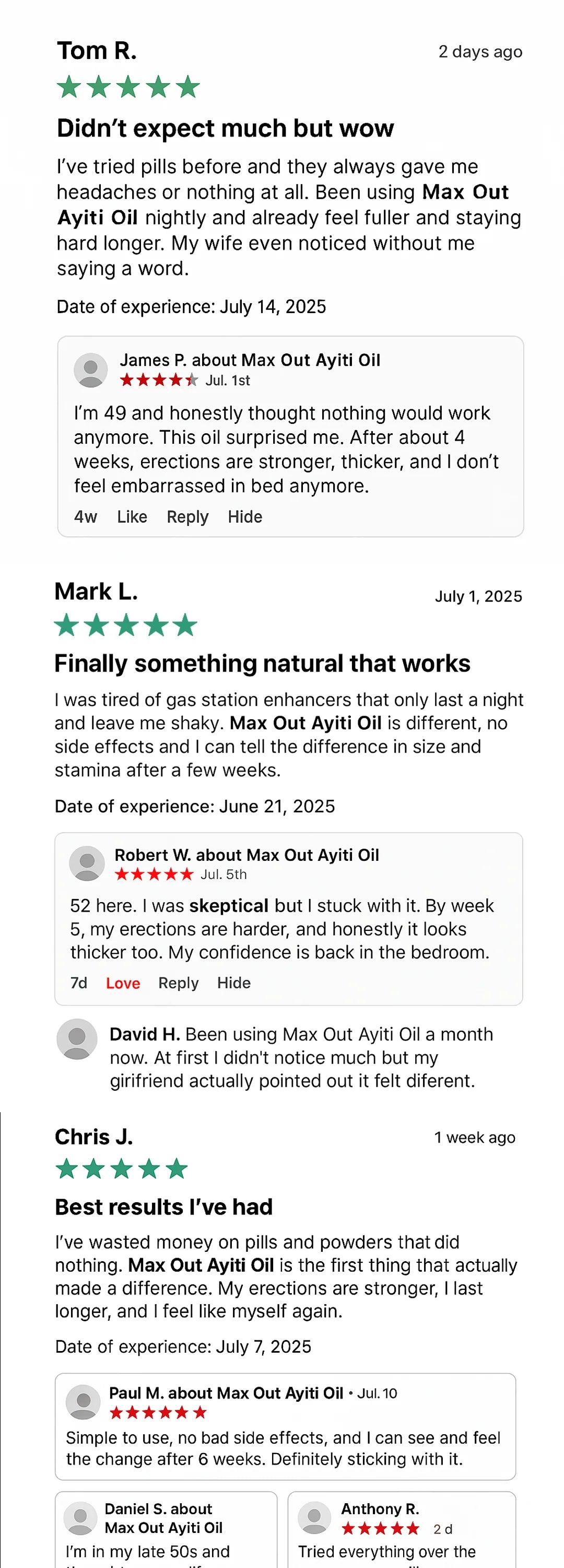The height and width of the screenshot is (1568, 564).
Task: Toggle Love on Robert W.'s comment
Action: pyautogui.click(x=123, y=983)
